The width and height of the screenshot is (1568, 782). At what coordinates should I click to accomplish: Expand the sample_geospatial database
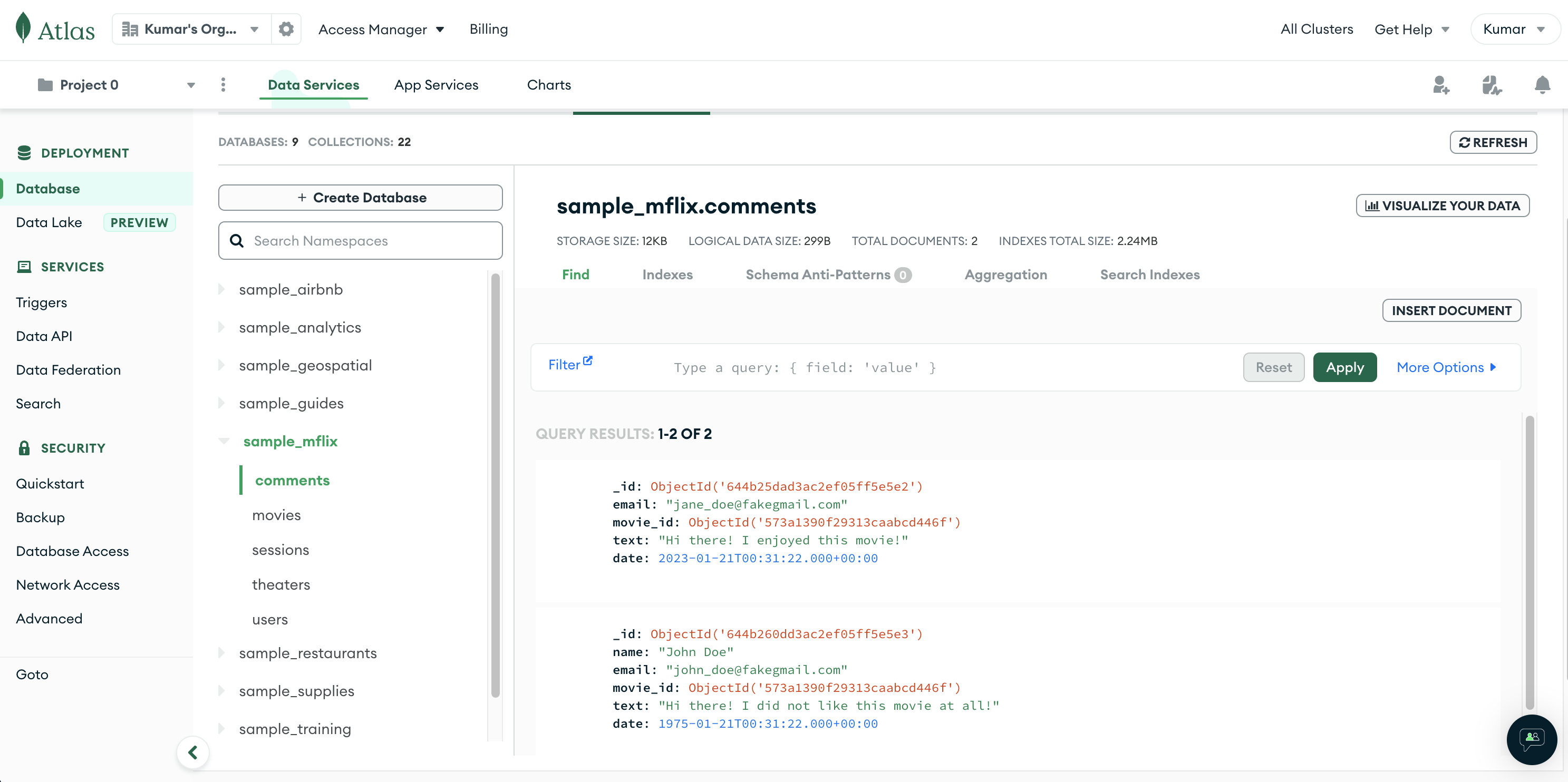pos(221,365)
